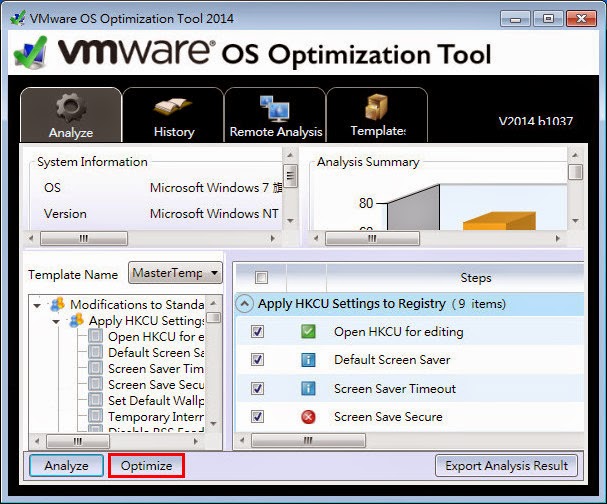Screen dimensions: 607x504
Task: Select Screen Saver Tim tree item
Action: tap(156, 369)
